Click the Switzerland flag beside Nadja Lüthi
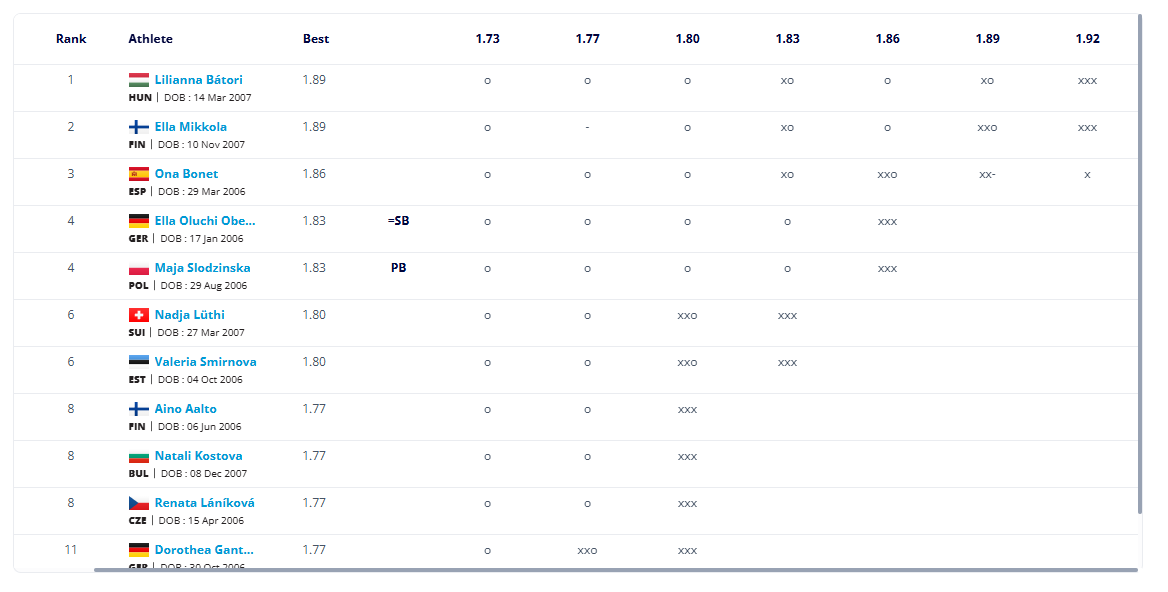 [139, 315]
